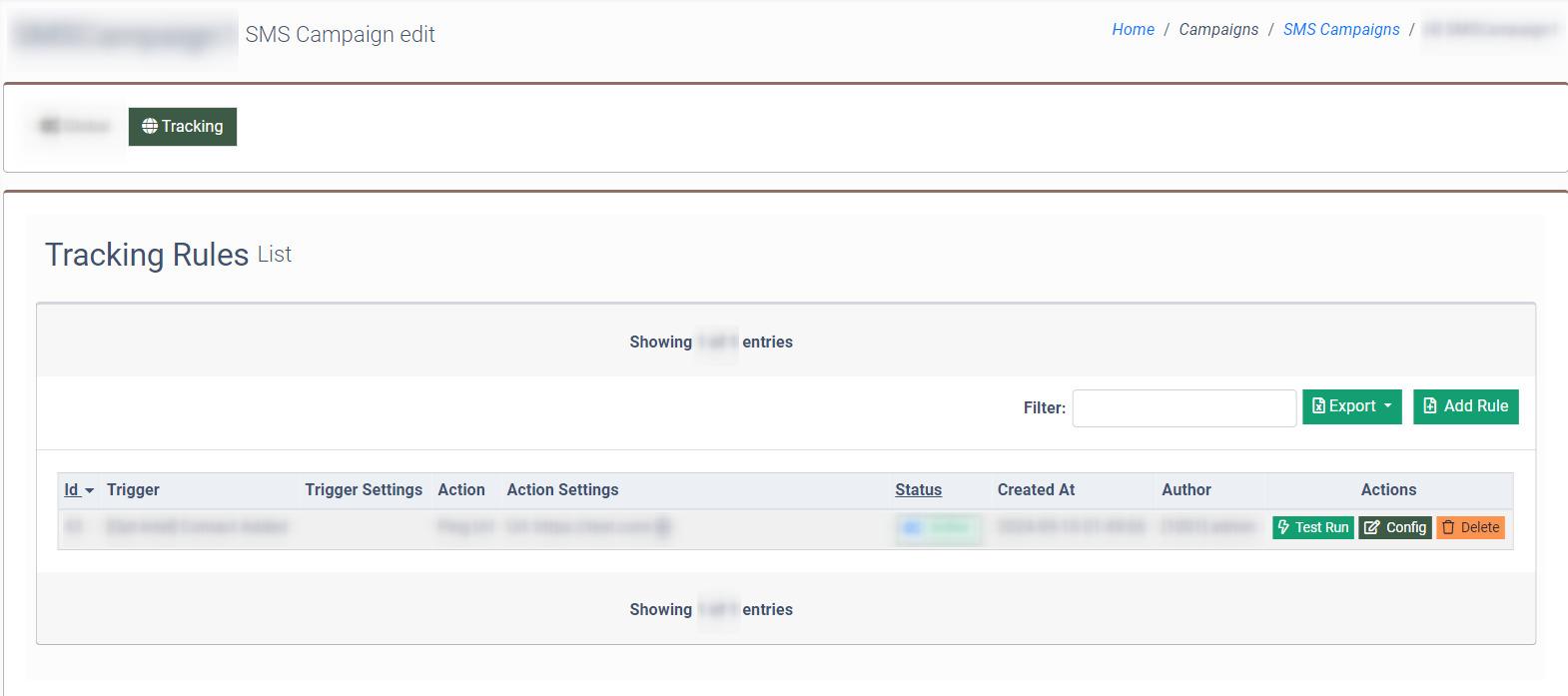The image size is (1568, 696).
Task: Go to Home via the breadcrumb link
Action: pyautogui.click(x=1133, y=30)
